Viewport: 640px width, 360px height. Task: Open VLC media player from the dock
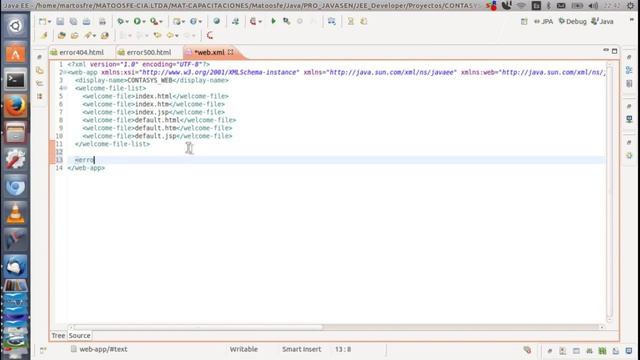pos(15,213)
